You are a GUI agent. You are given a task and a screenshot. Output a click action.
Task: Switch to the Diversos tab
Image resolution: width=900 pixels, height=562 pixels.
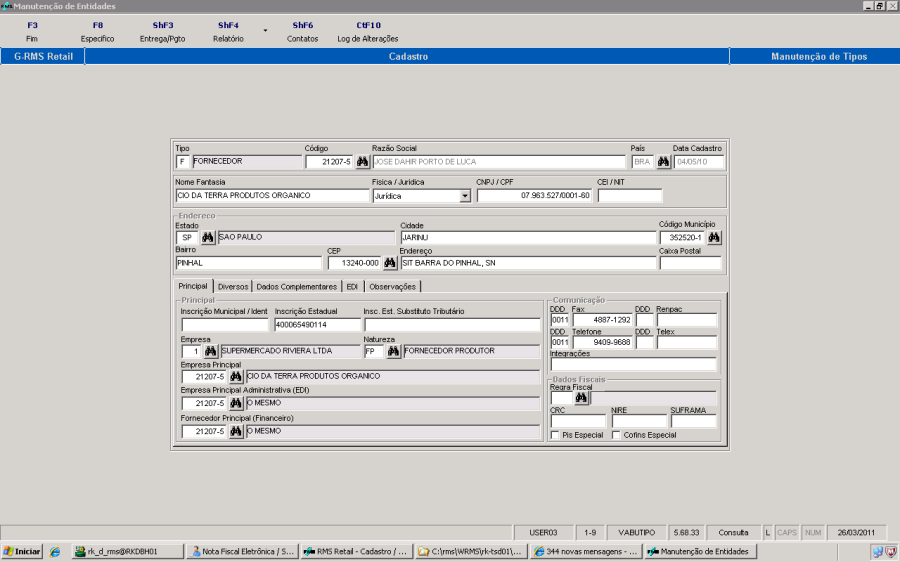tap(233, 286)
